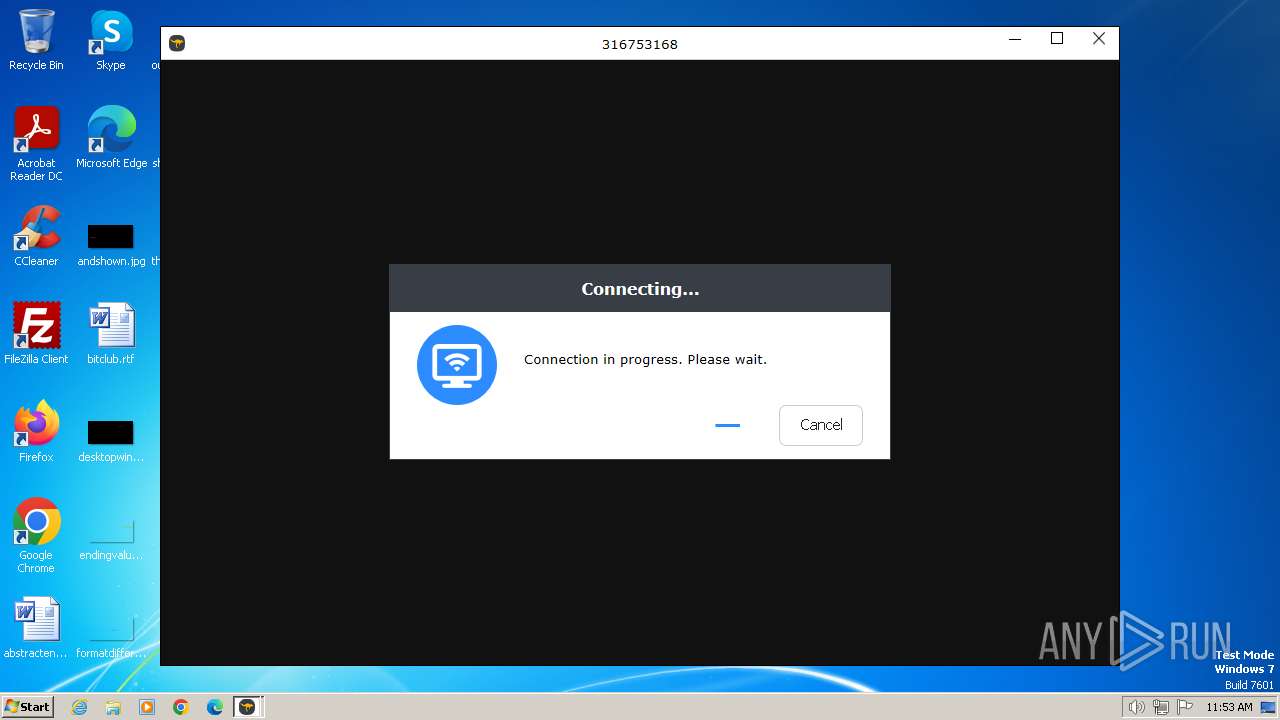This screenshot has height=720, width=1280.
Task: Select Microsoft Edge desktop shortcut
Action: [x=111, y=138]
